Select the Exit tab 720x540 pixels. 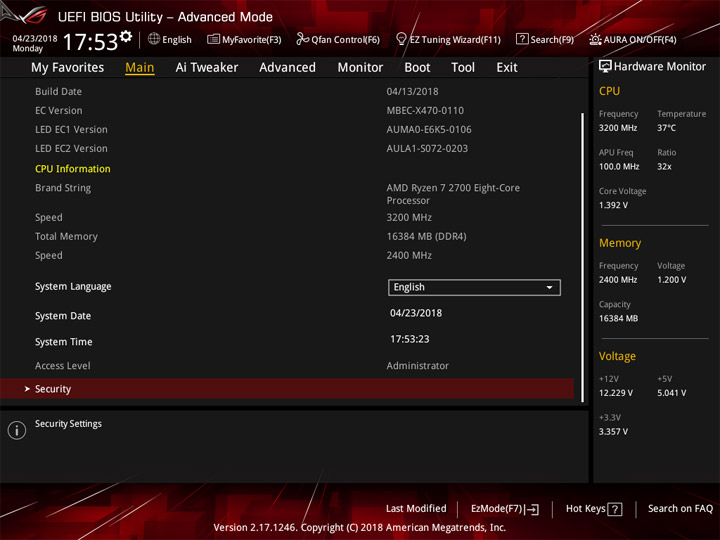pyautogui.click(x=506, y=68)
